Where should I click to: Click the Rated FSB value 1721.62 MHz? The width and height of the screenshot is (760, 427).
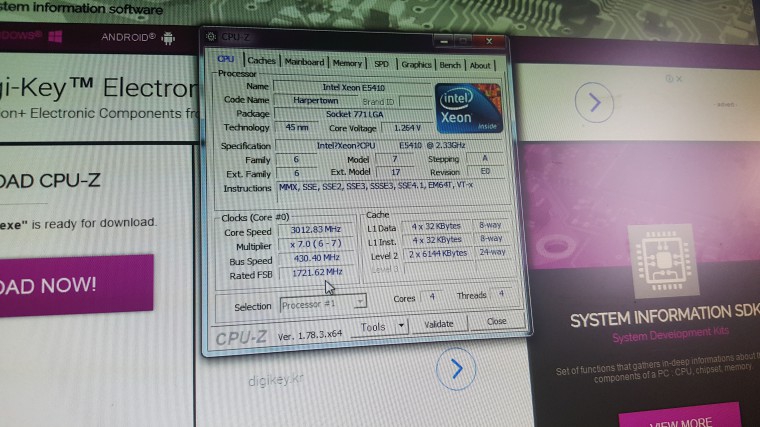click(317, 272)
